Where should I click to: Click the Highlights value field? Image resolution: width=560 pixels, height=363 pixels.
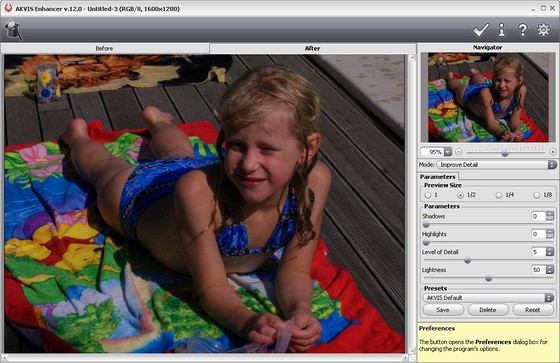pyautogui.click(x=539, y=234)
